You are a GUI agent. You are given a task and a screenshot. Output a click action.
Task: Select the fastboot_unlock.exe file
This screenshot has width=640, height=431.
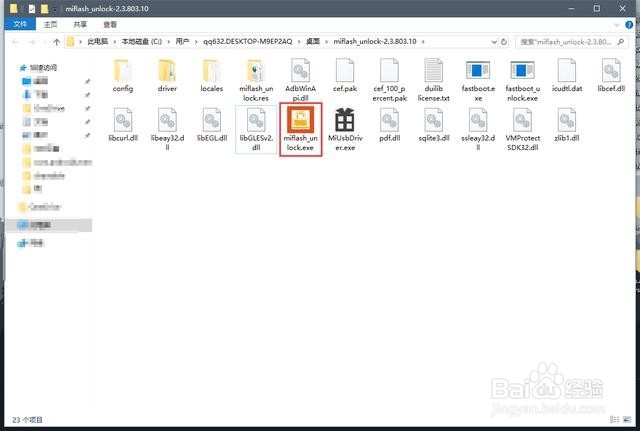pyautogui.click(x=522, y=80)
